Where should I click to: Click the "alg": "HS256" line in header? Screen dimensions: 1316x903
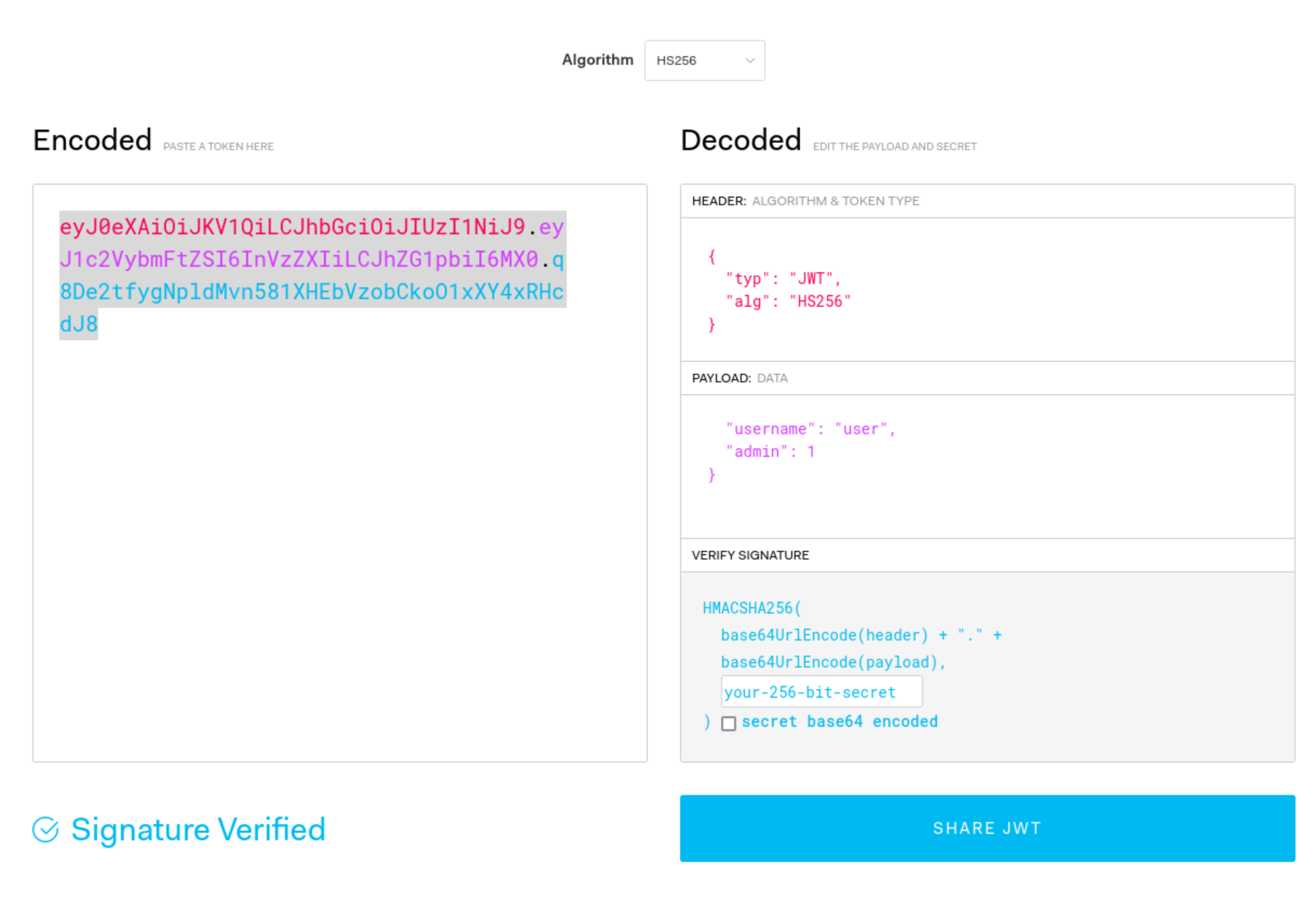pyautogui.click(x=788, y=301)
